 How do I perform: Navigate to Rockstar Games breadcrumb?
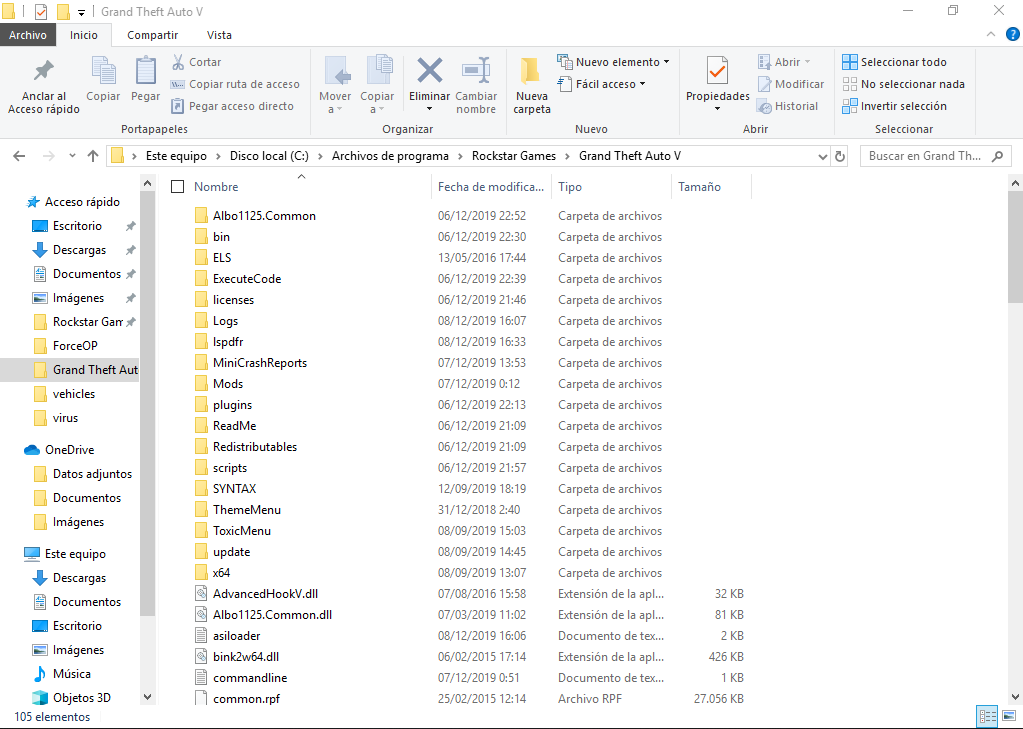[x=514, y=156]
